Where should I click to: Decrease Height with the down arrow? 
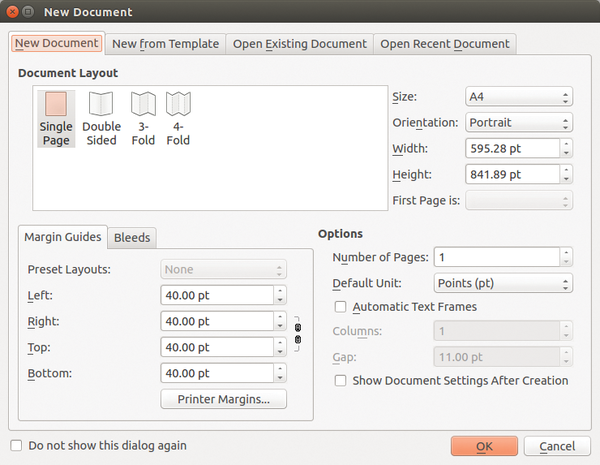click(x=566, y=179)
